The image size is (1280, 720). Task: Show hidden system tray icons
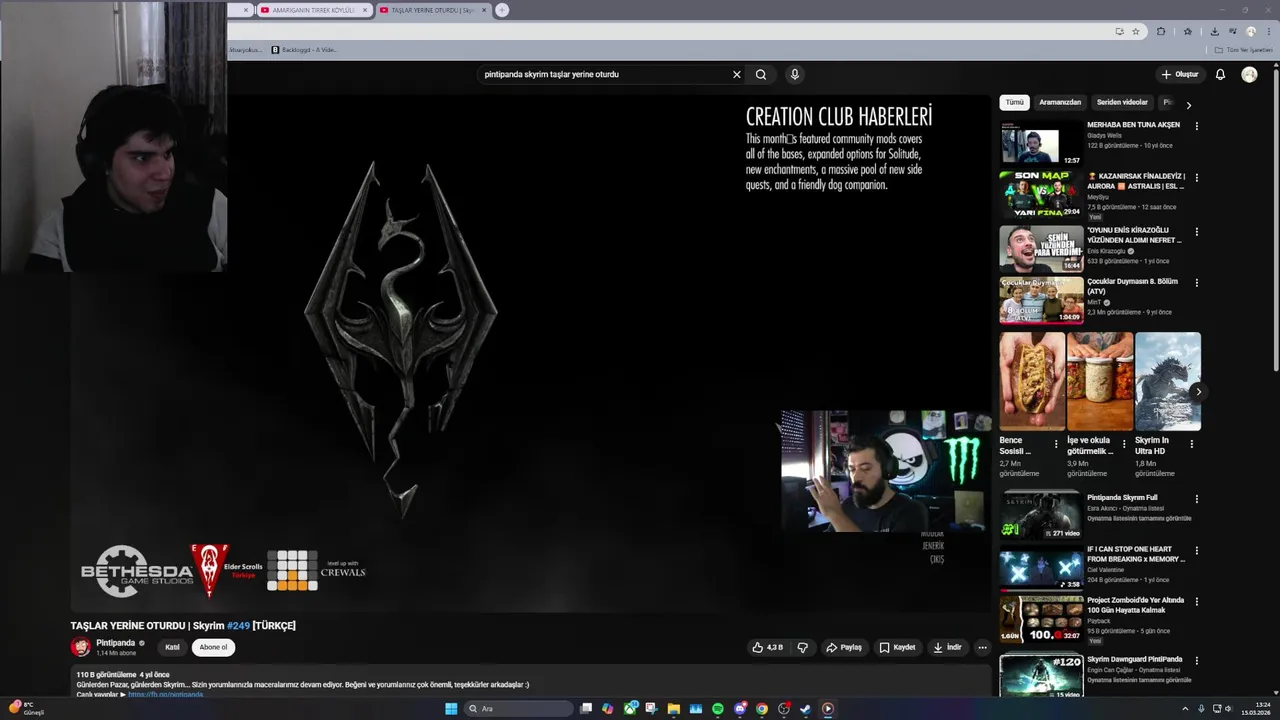1186,709
